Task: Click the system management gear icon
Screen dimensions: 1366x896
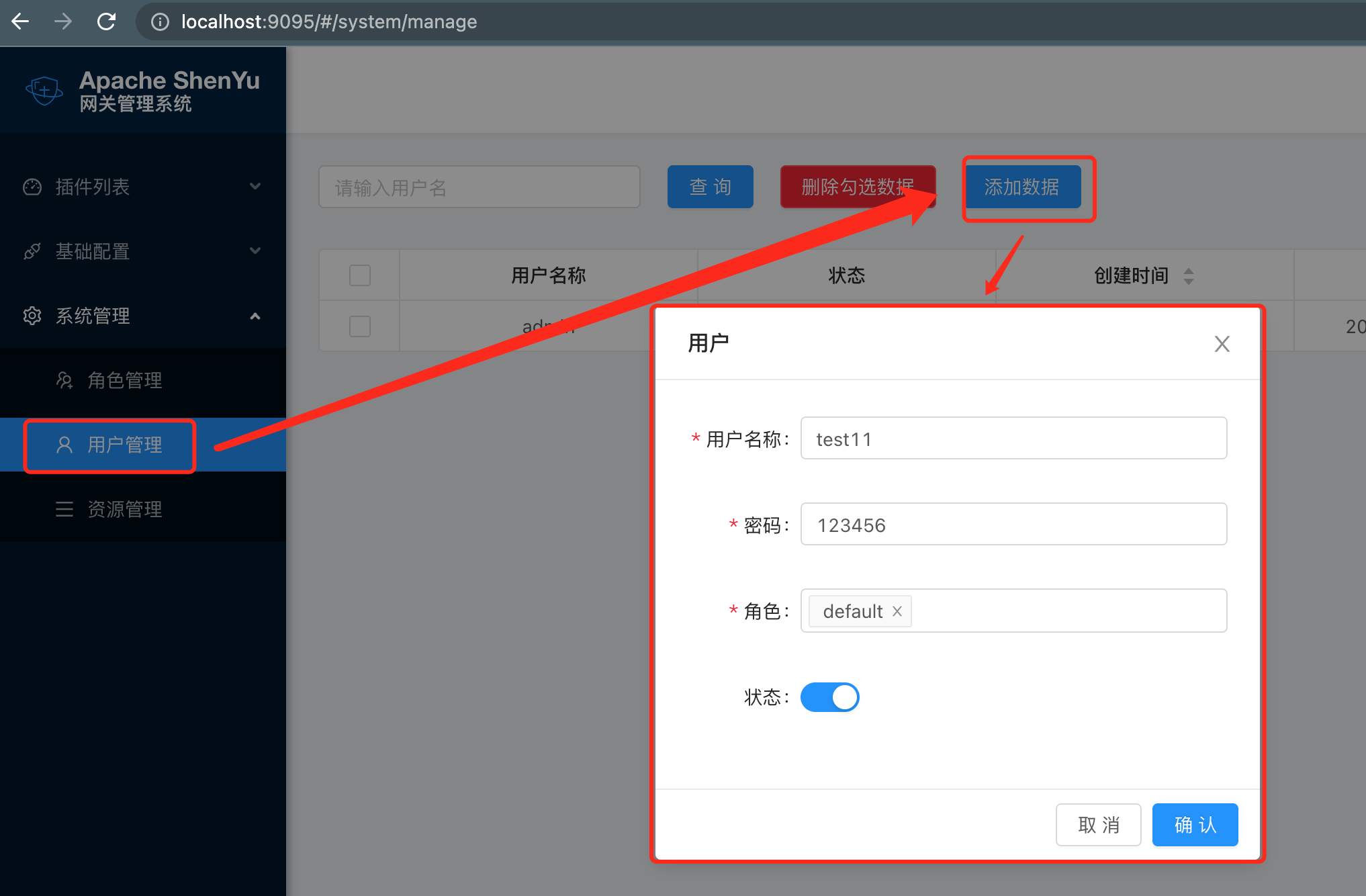Action: (x=32, y=316)
